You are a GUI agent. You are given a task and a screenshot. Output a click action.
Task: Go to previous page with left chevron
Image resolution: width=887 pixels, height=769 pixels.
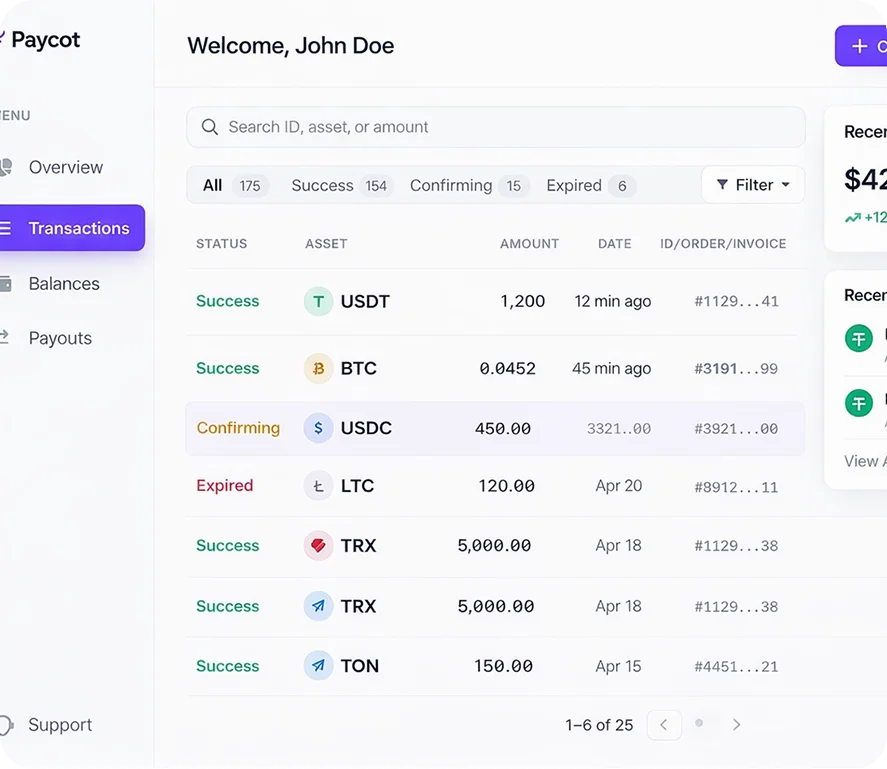[x=664, y=725]
